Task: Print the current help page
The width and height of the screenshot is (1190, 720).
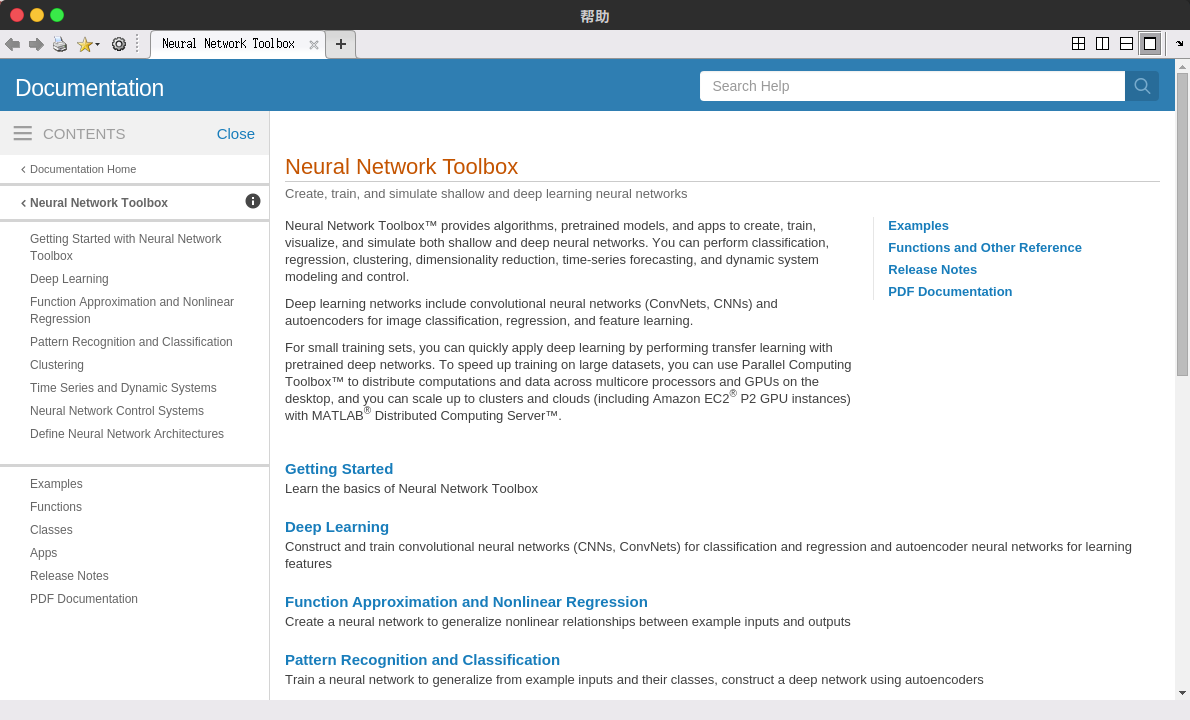Action: tap(60, 44)
